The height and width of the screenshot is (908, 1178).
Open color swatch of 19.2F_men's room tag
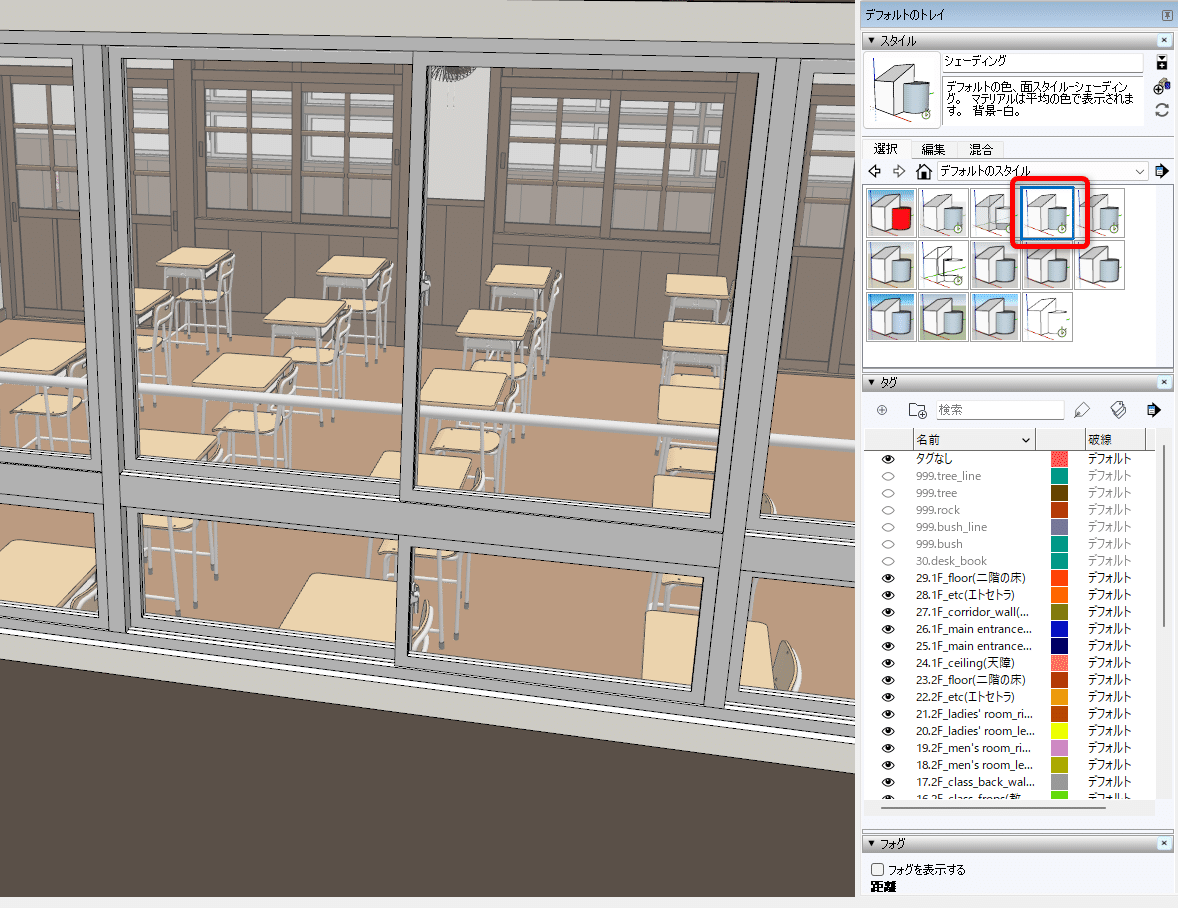[x=1059, y=748]
